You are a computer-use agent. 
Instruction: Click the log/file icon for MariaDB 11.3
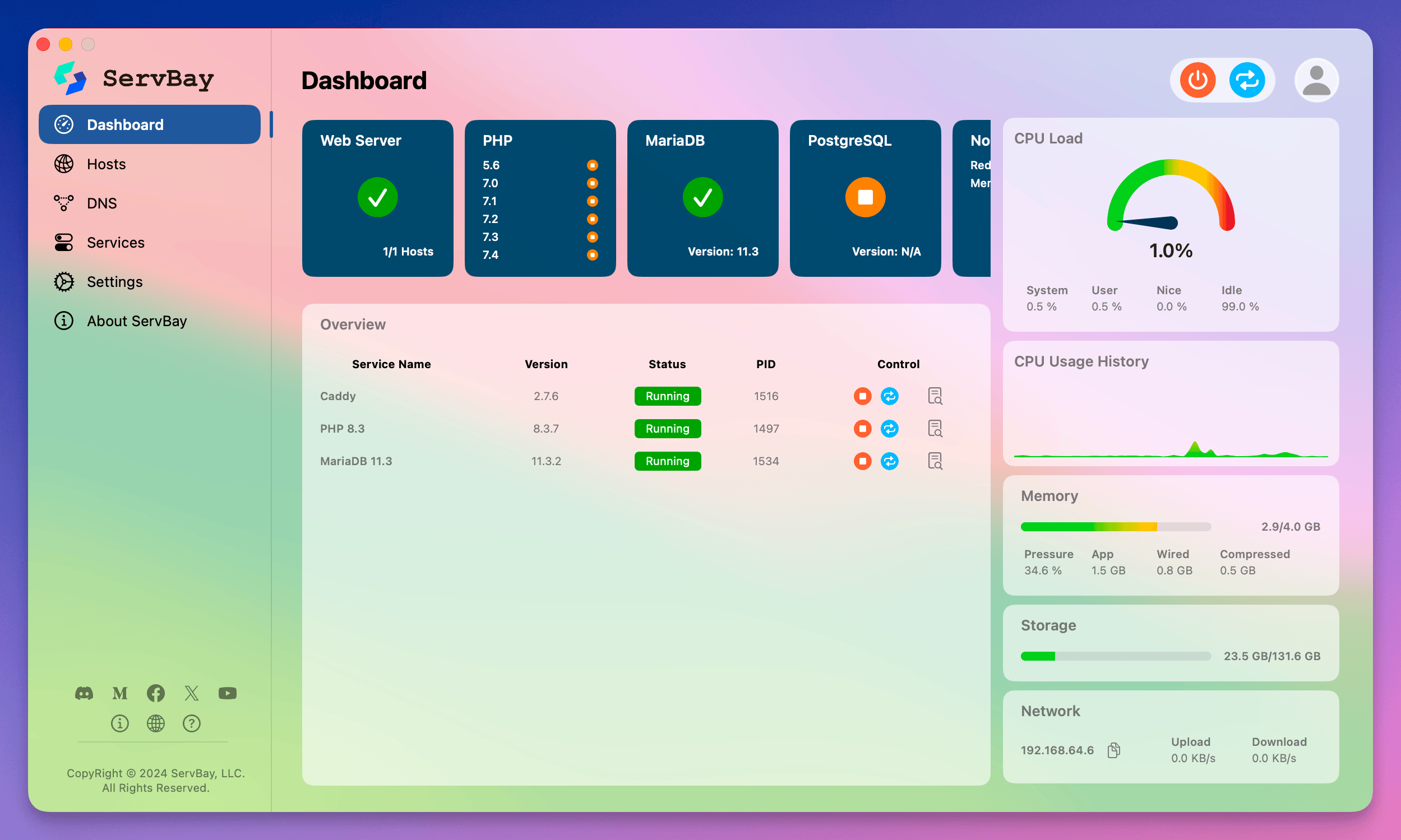click(934, 461)
